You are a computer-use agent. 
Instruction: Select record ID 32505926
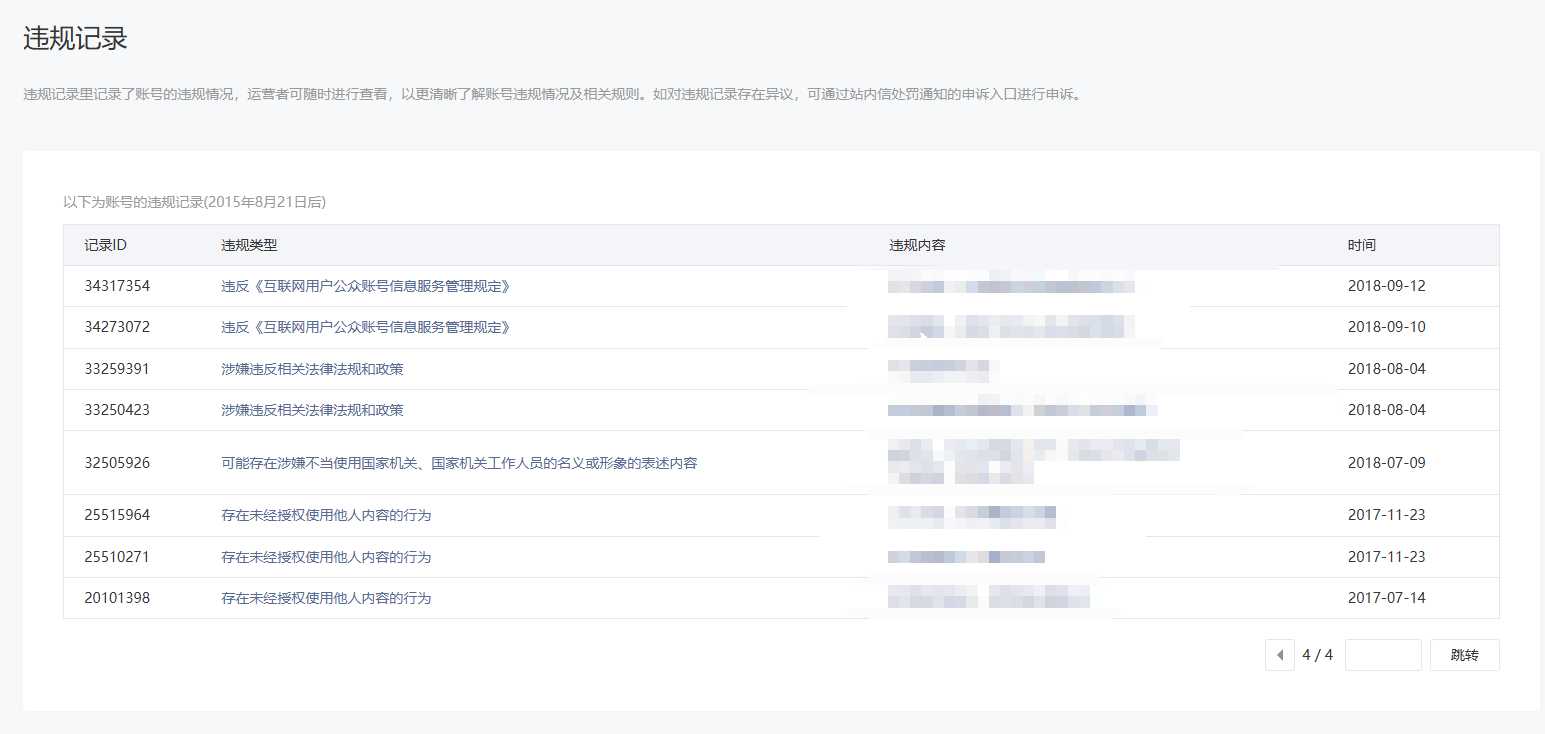[117, 463]
